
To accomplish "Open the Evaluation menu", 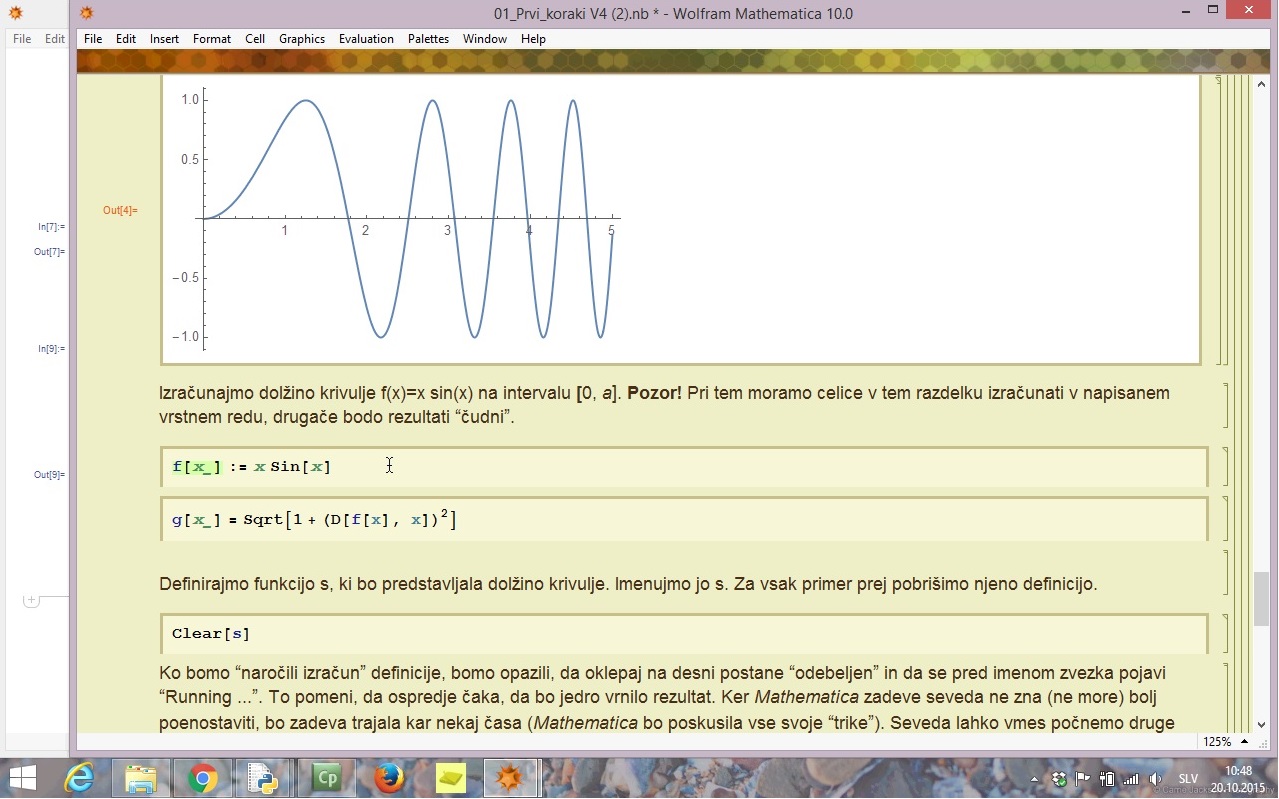I will coord(366,39).
